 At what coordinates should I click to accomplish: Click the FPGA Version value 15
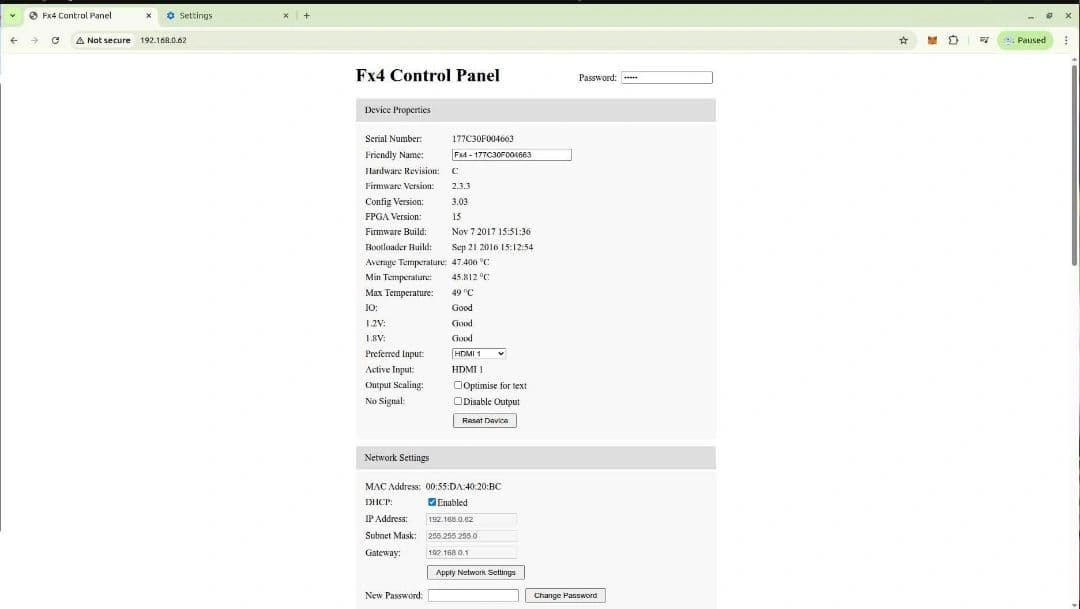pos(456,216)
